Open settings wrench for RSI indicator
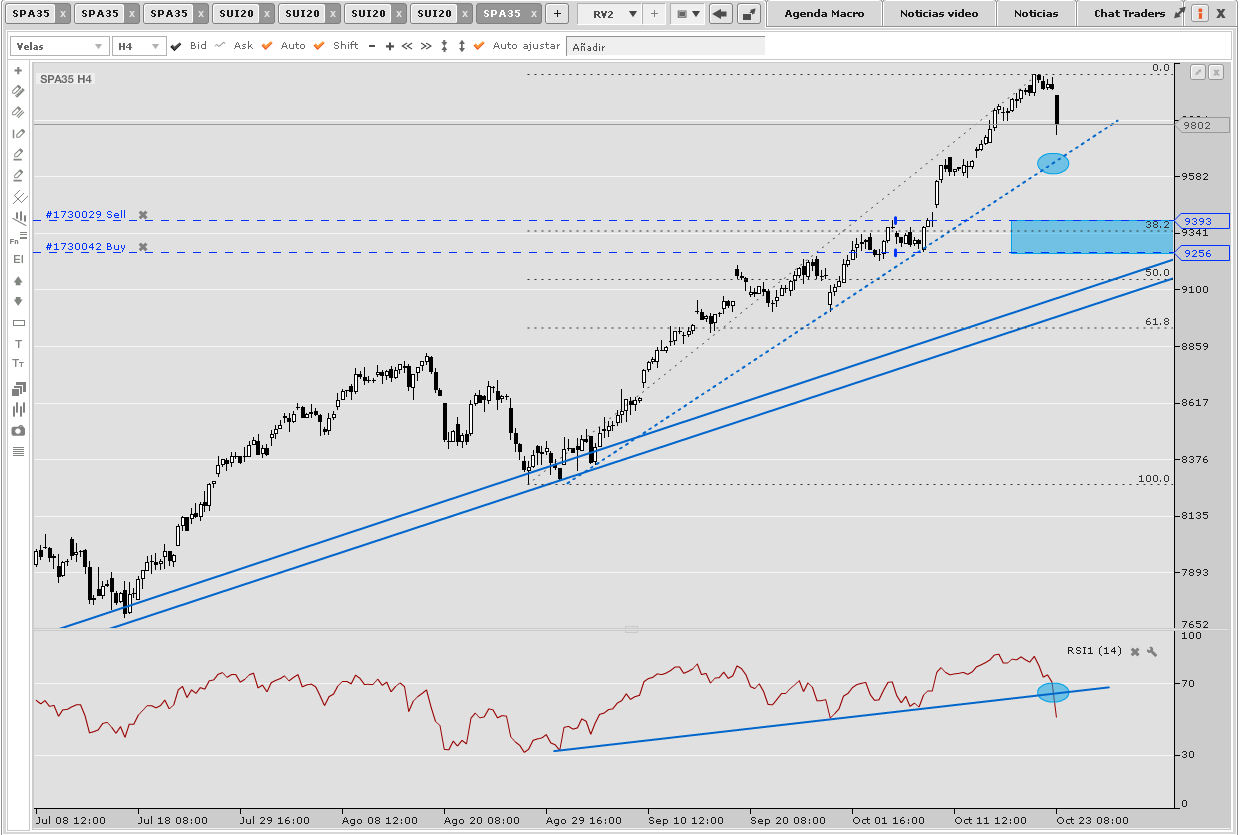This screenshot has height=835, width=1240. 1152,652
